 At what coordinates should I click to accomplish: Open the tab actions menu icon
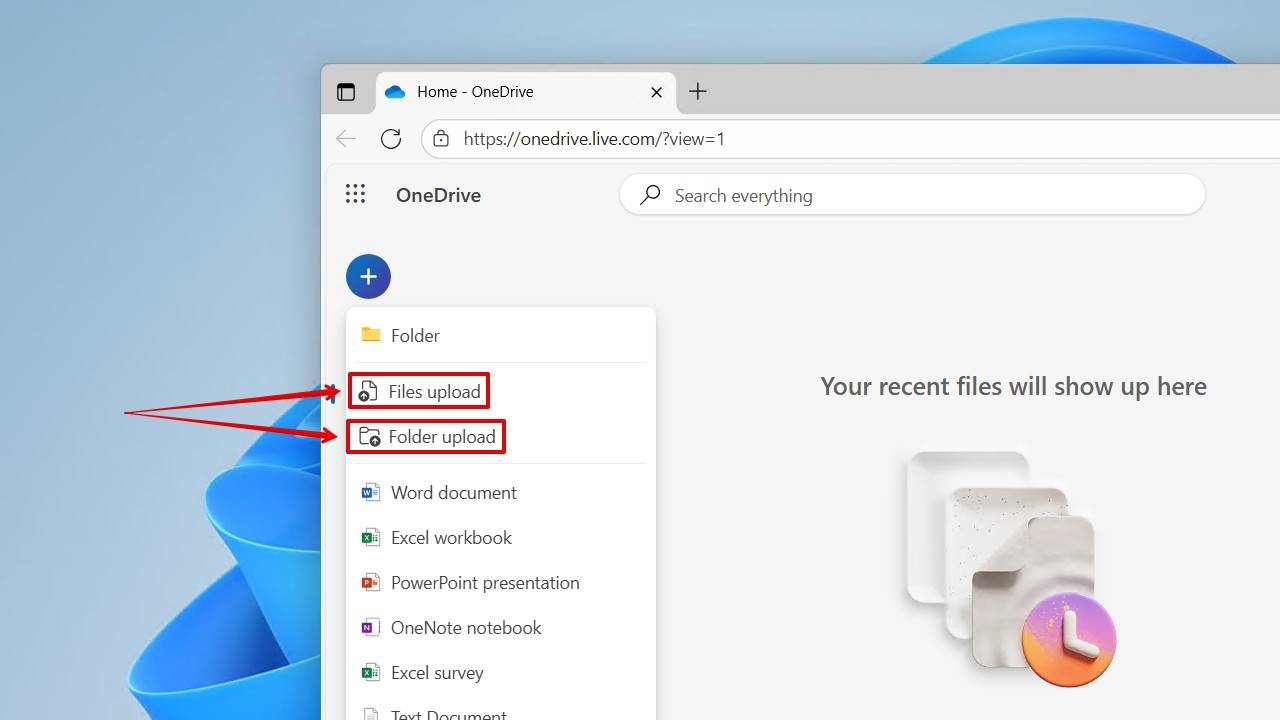(x=346, y=92)
